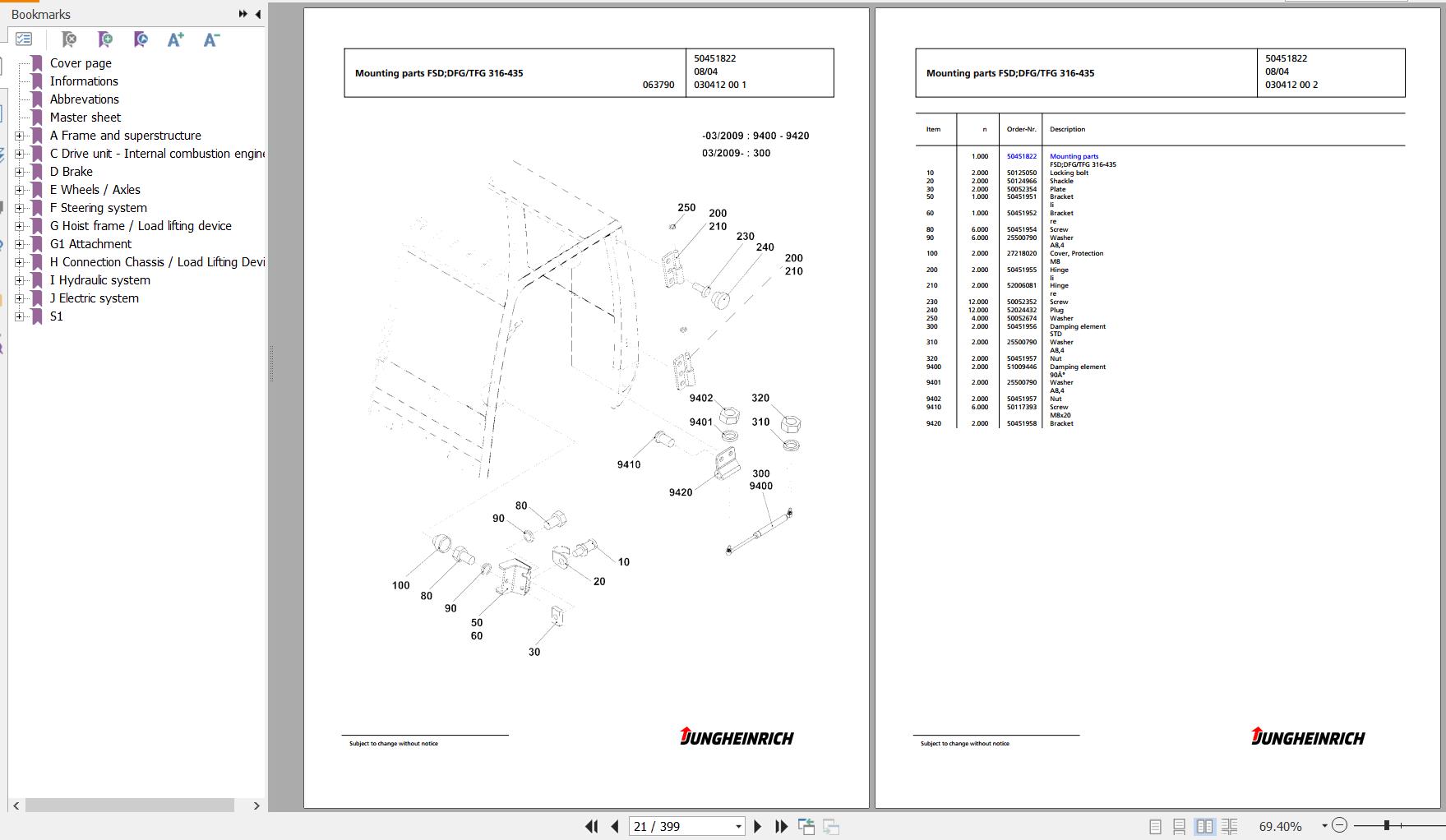Expand the H Connection Chassis bookmark
The height and width of the screenshot is (840, 1446).
point(19,262)
